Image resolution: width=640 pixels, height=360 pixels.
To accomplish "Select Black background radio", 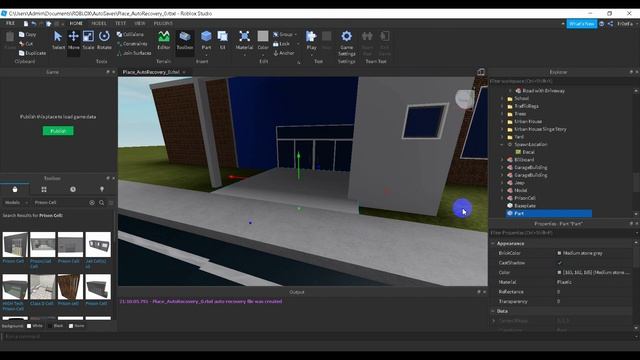I will click(x=50, y=326).
